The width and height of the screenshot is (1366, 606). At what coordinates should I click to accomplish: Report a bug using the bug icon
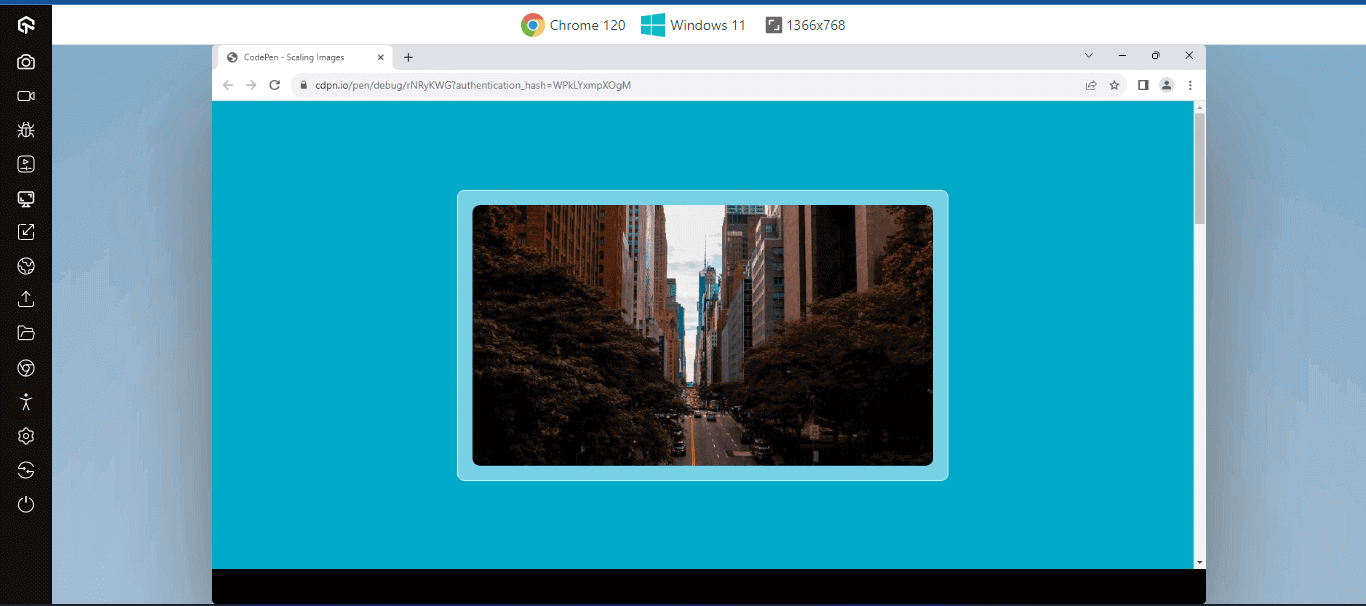click(x=26, y=130)
